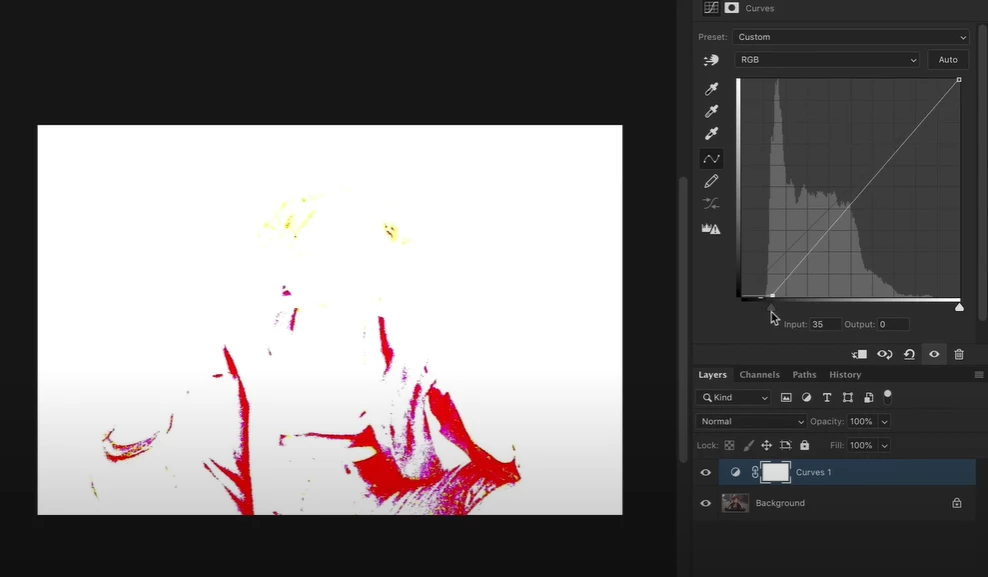Click the Output value field
This screenshot has width=988, height=577.
893,324
